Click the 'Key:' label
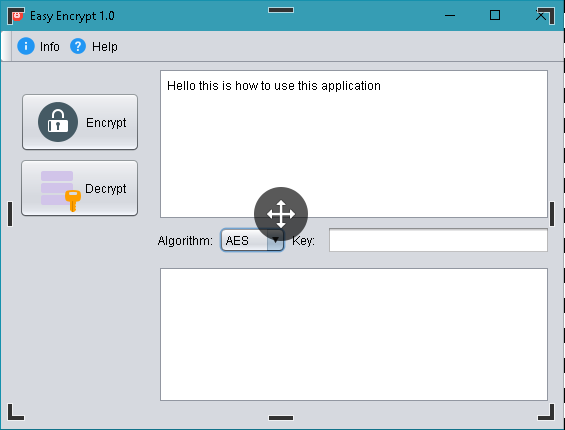565x430 pixels. tap(303, 241)
